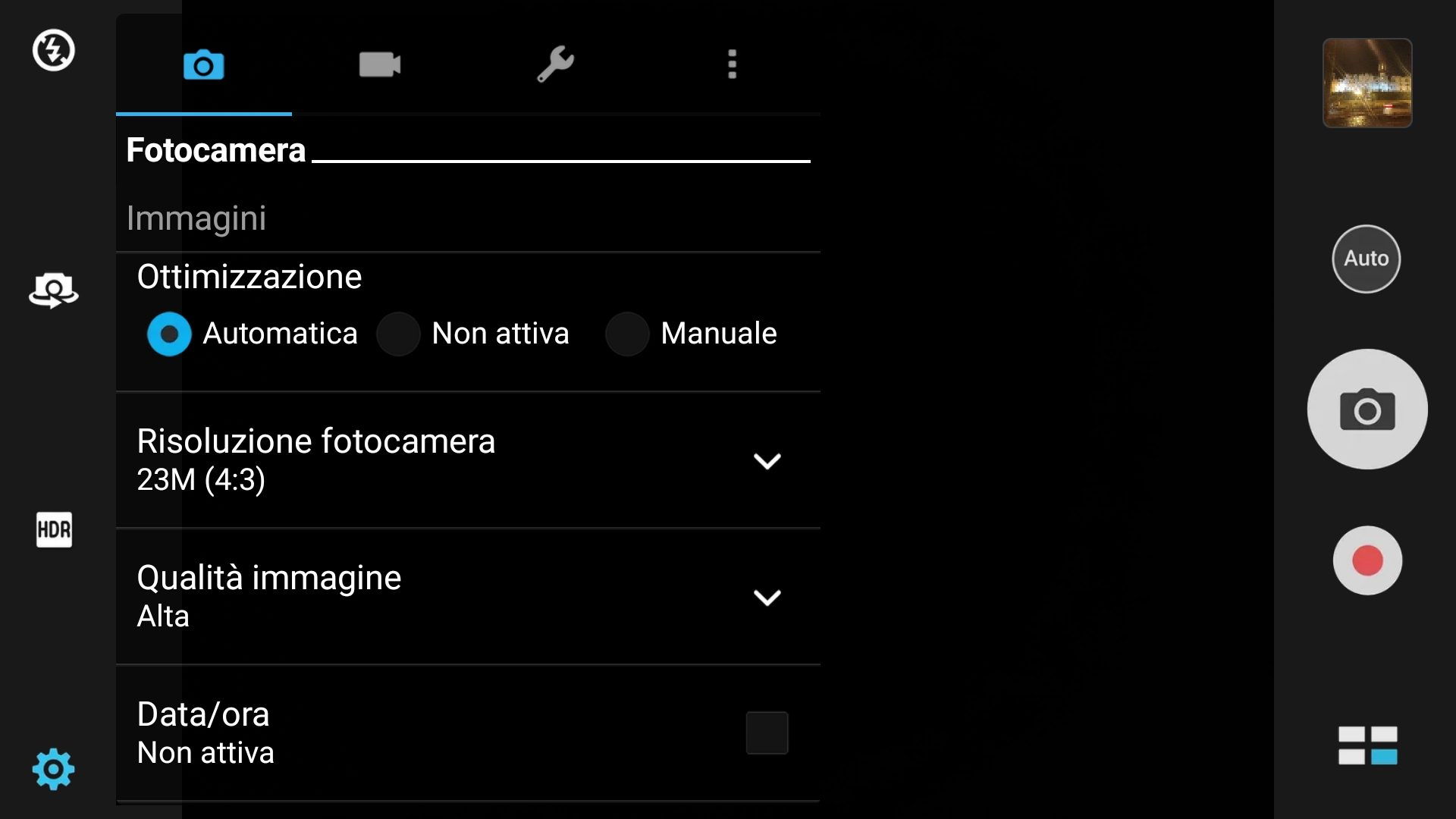Open the three-dot more options tab

coord(732,64)
